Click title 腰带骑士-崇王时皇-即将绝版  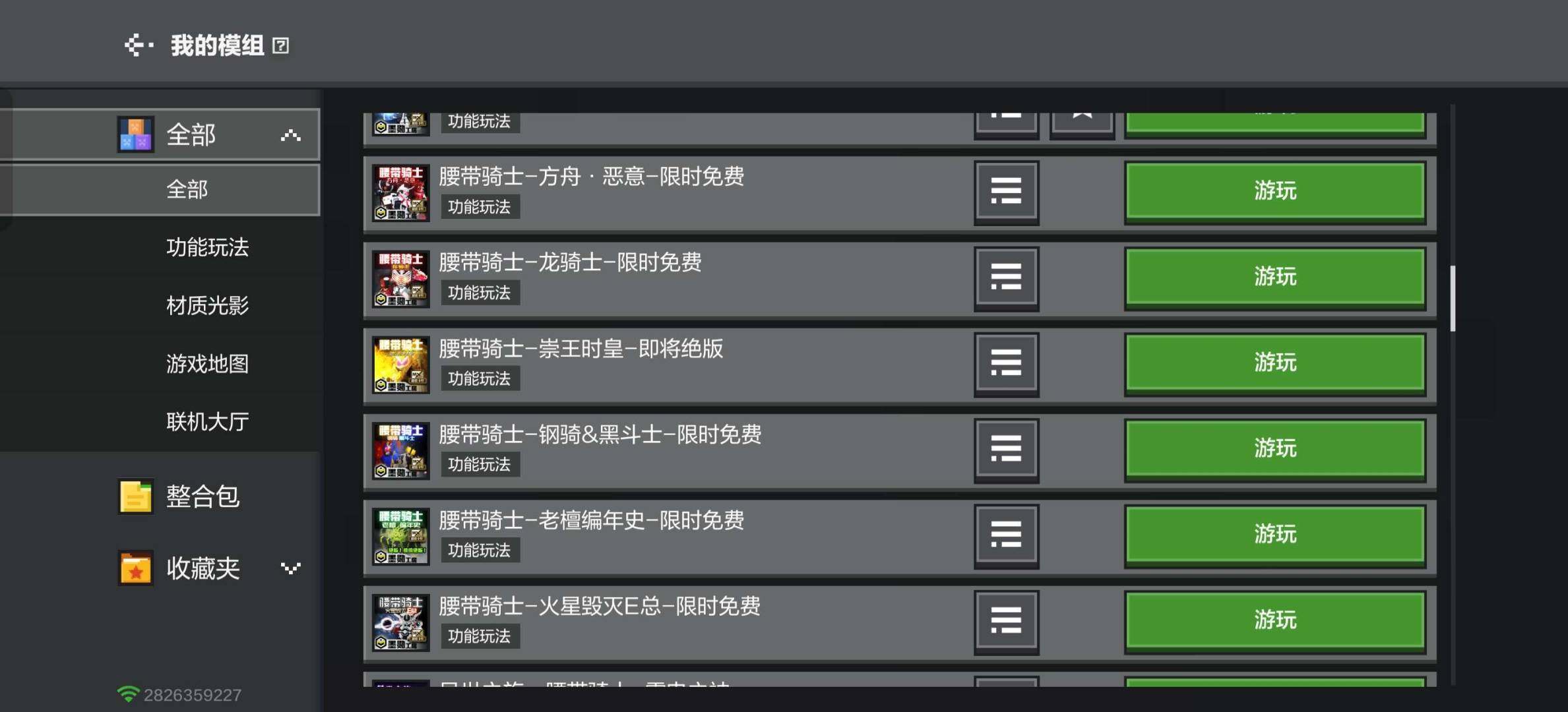coord(581,348)
